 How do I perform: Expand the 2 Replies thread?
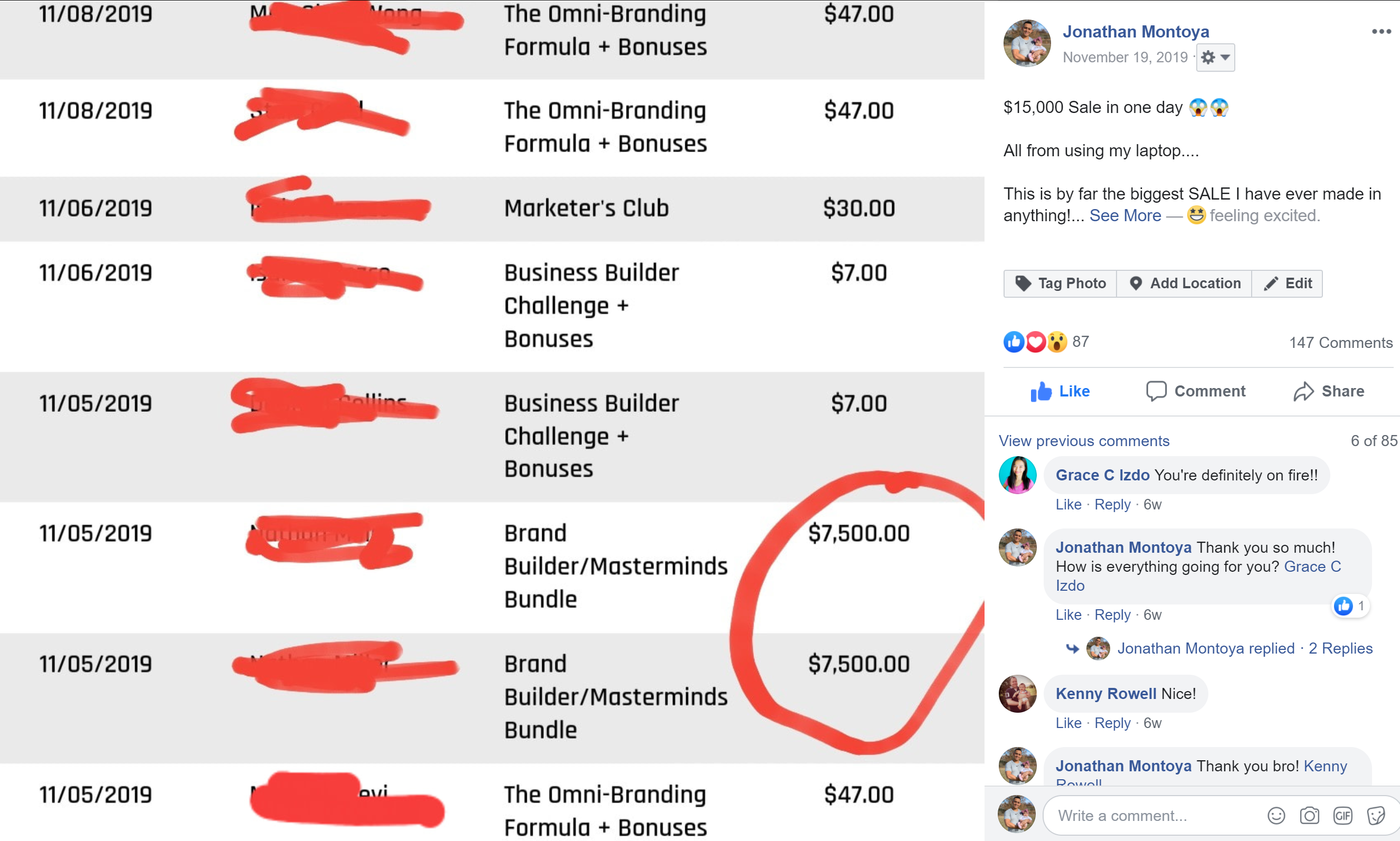[x=1340, y=648]
